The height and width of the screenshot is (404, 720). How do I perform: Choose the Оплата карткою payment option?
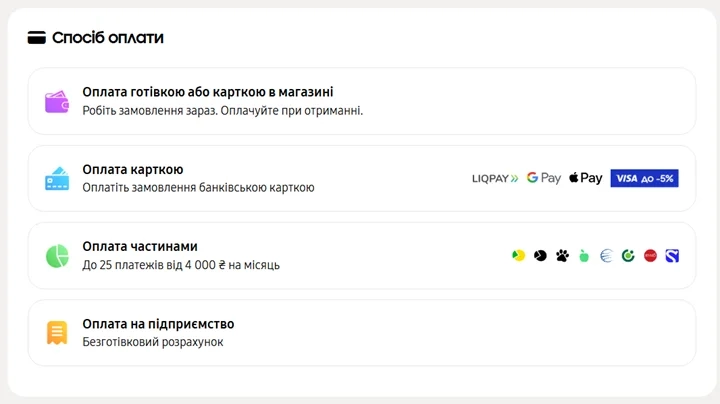[x=133, y=170]
